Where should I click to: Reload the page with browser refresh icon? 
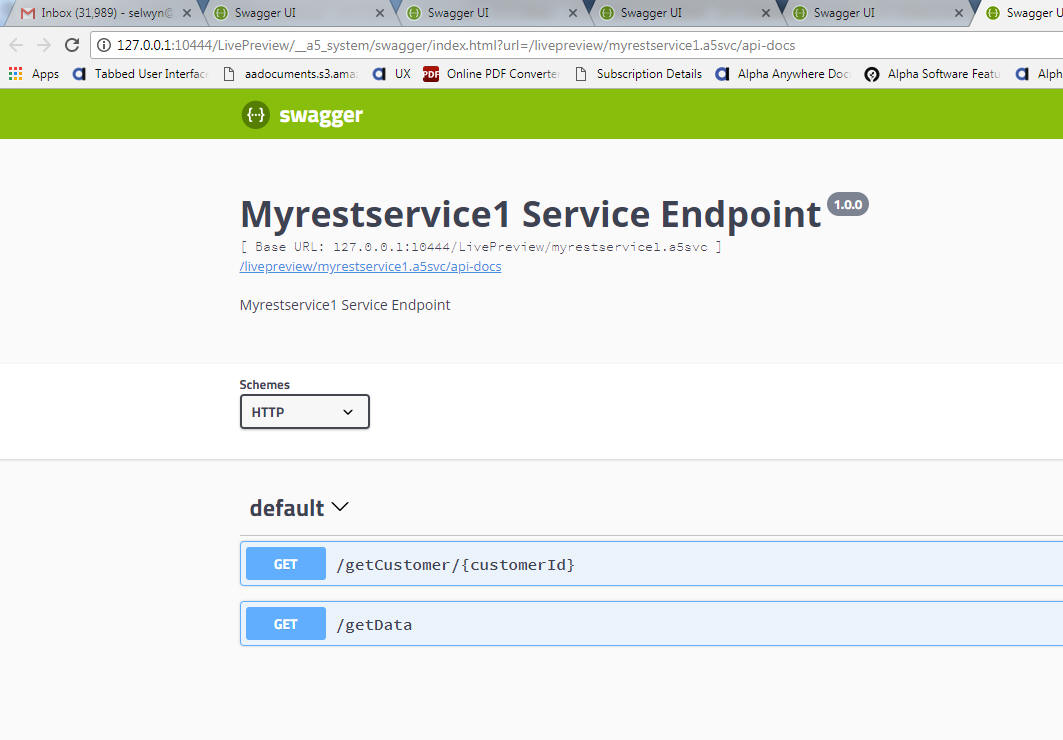[x=72, y=45]
